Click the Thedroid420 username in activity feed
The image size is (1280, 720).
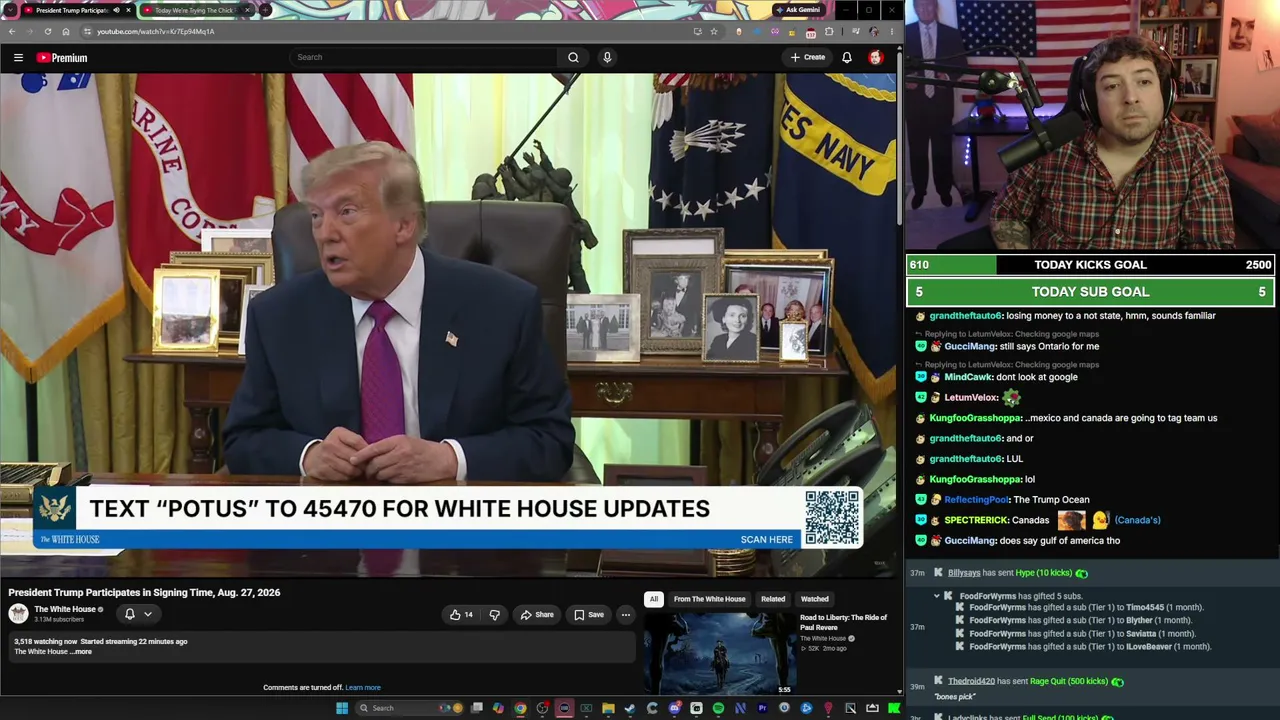pos(971,681)
